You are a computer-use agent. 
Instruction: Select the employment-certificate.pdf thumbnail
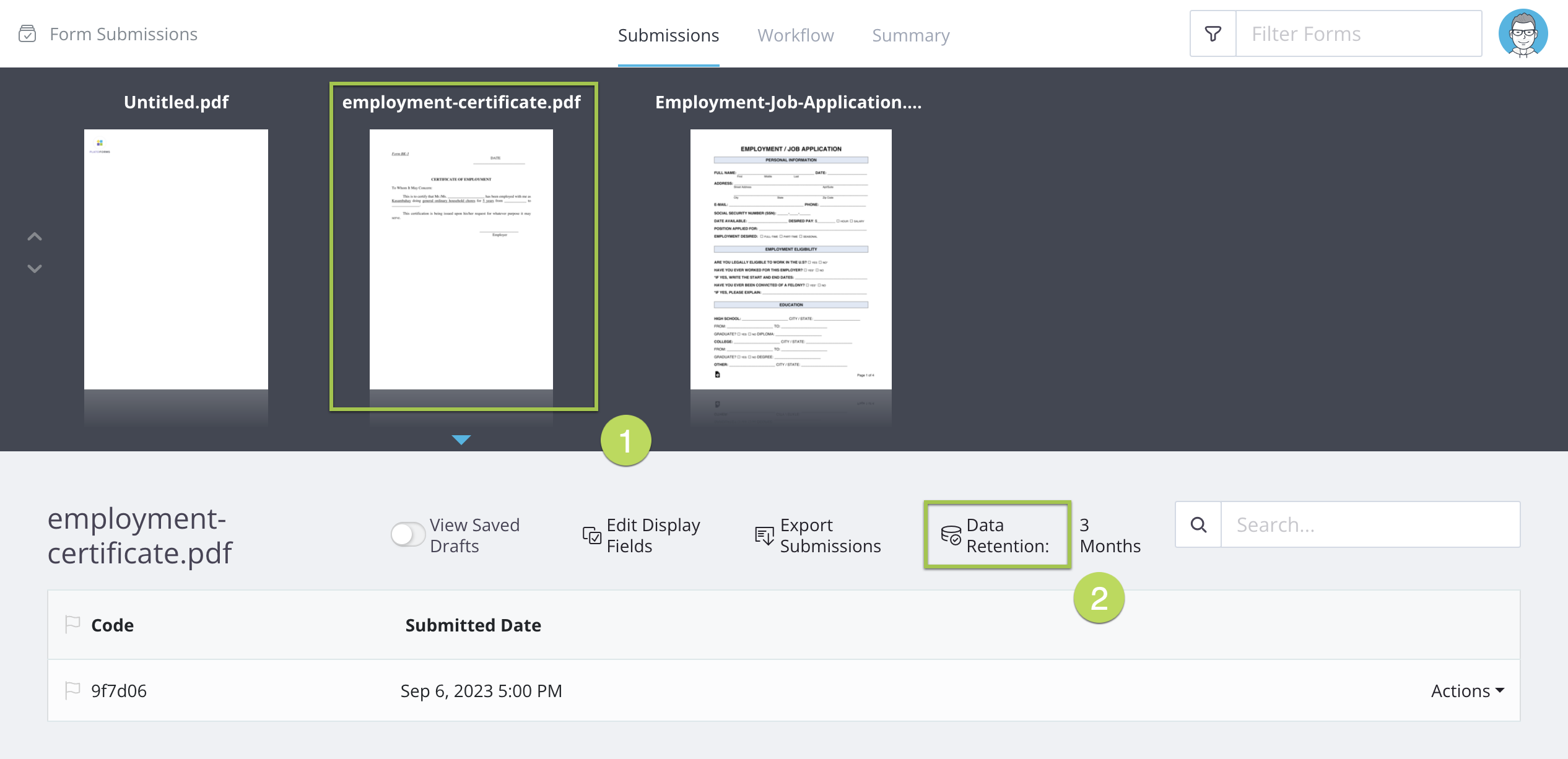pos(461,259)
